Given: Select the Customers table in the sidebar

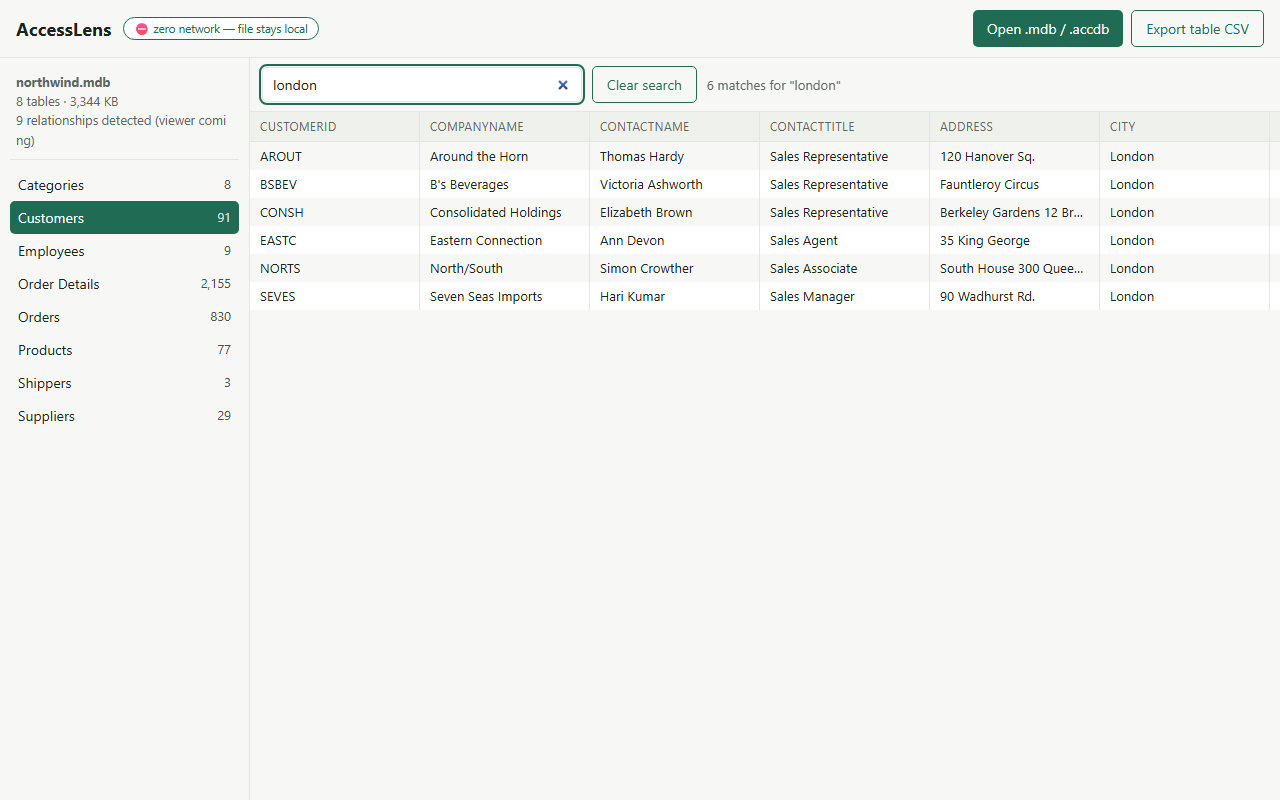Looking at the screenshot, I should click(x=124, y=218).
